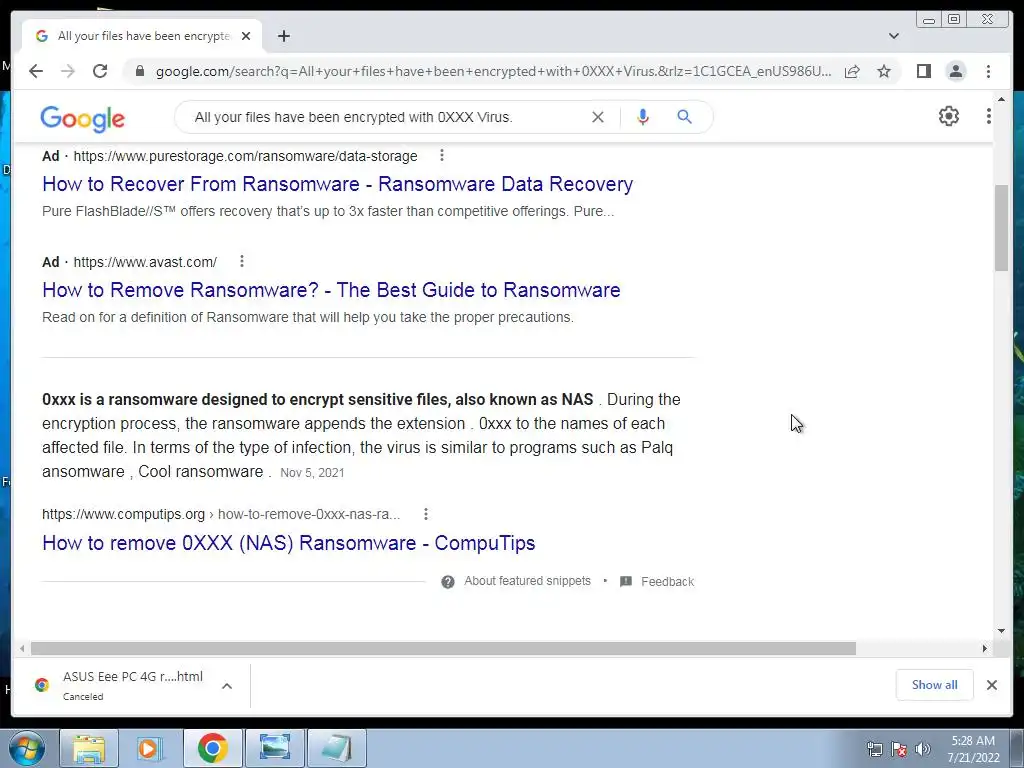Click the Chrome address bar URL
Screen dimensions: 1024x768
pyautogui.click(x=493, y=71)
